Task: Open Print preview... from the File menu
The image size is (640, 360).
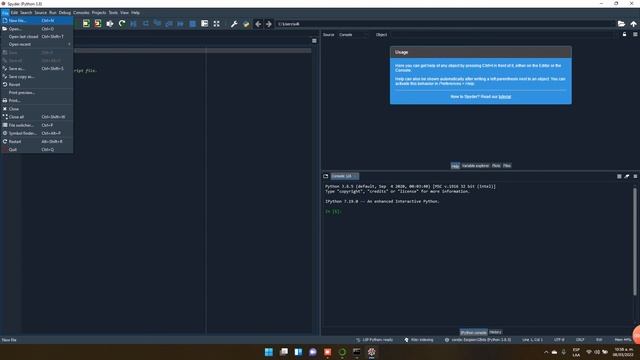Action: (x=37, y=93)
